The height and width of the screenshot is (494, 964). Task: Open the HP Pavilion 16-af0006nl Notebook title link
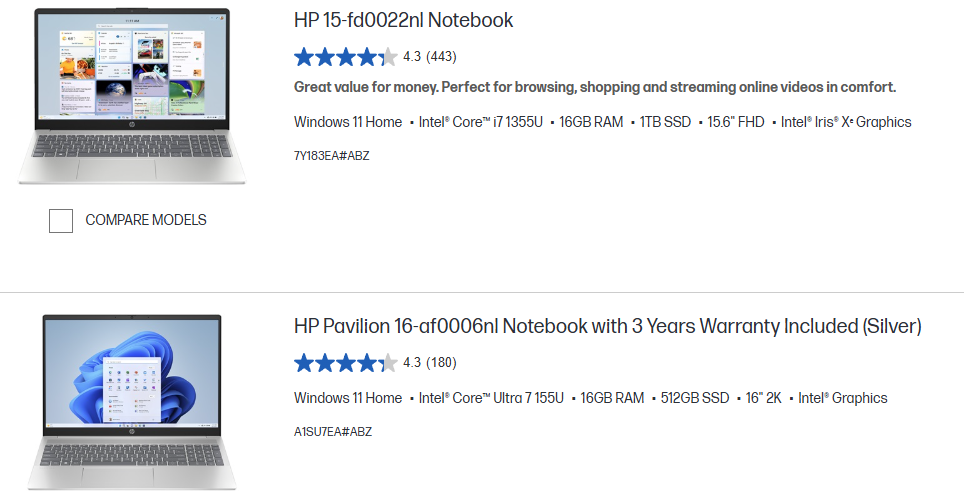607,326
